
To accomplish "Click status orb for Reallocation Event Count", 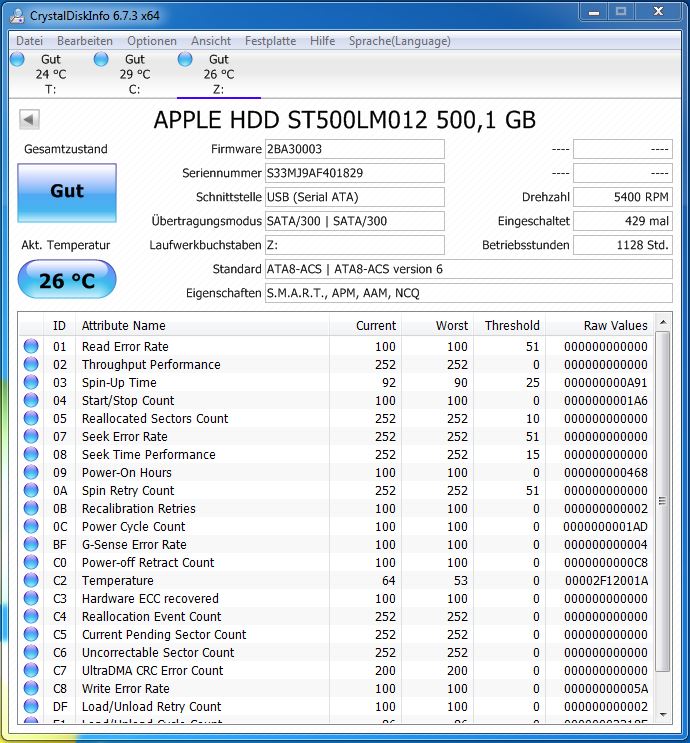I will [x=31, y=616].
